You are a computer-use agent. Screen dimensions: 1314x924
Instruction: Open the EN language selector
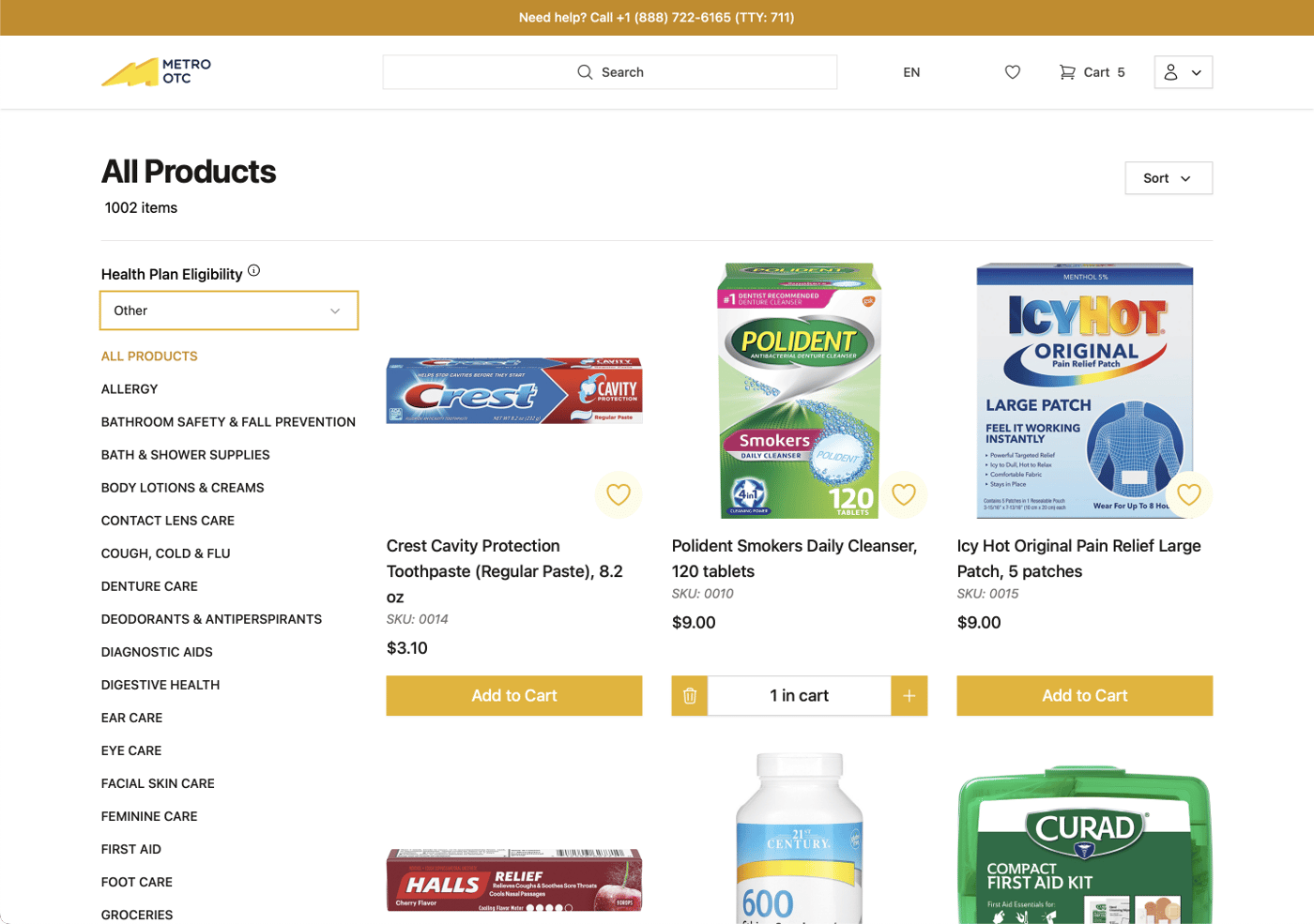click(x=911, y=72)
